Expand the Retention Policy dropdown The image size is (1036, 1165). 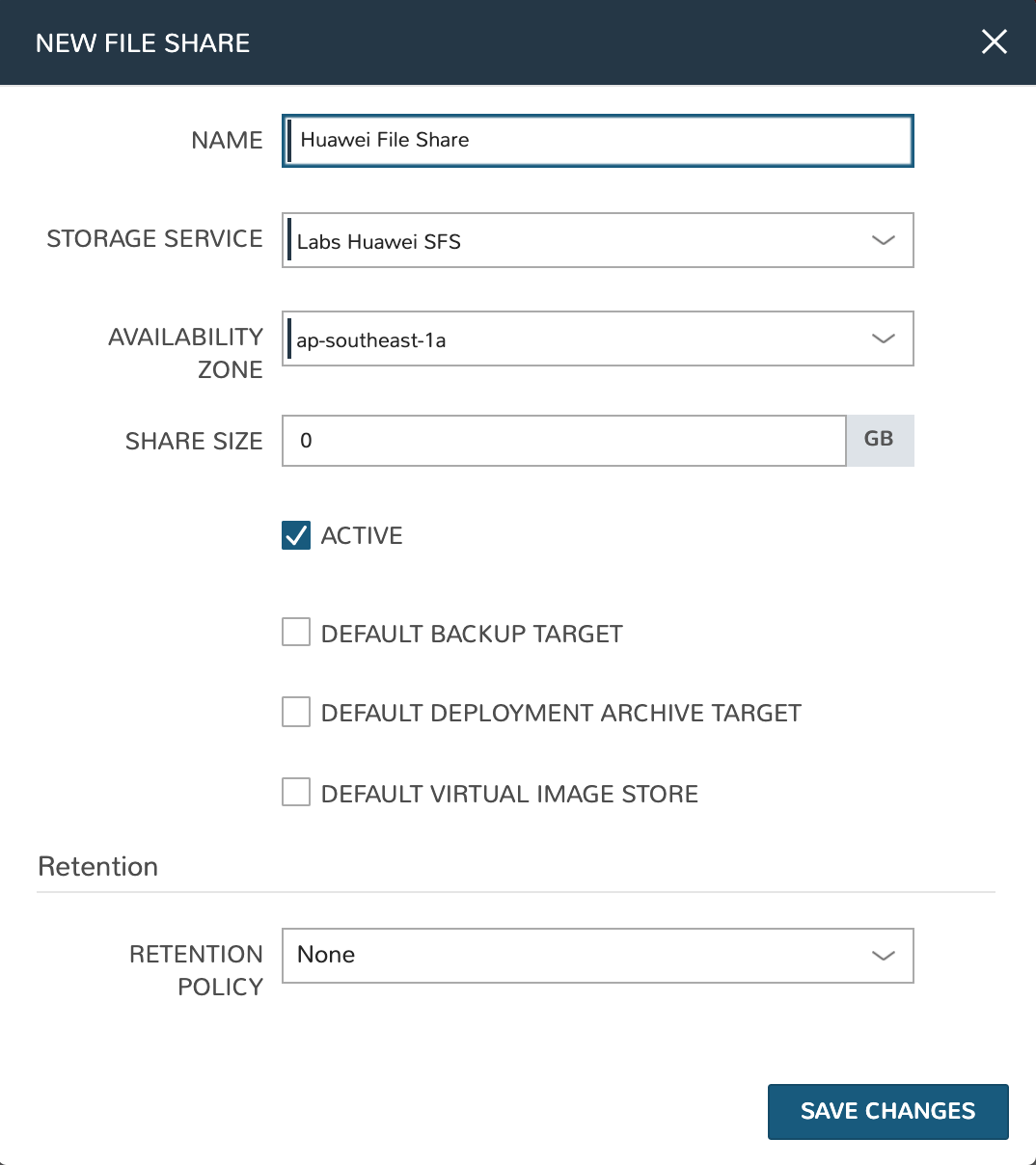coord(579,956)
